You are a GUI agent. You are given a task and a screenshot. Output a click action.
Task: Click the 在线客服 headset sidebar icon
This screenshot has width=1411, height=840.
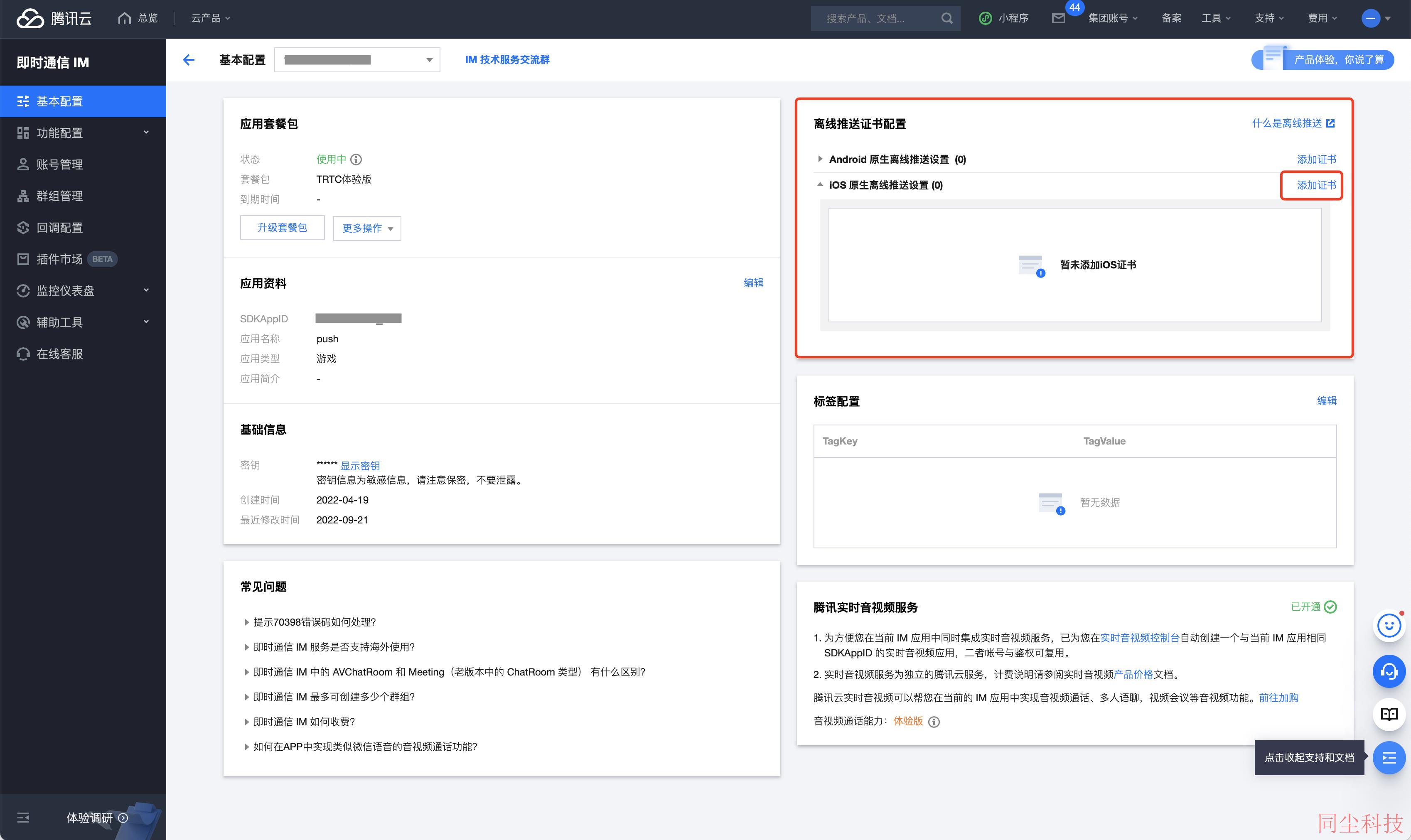tap(23, 354)
